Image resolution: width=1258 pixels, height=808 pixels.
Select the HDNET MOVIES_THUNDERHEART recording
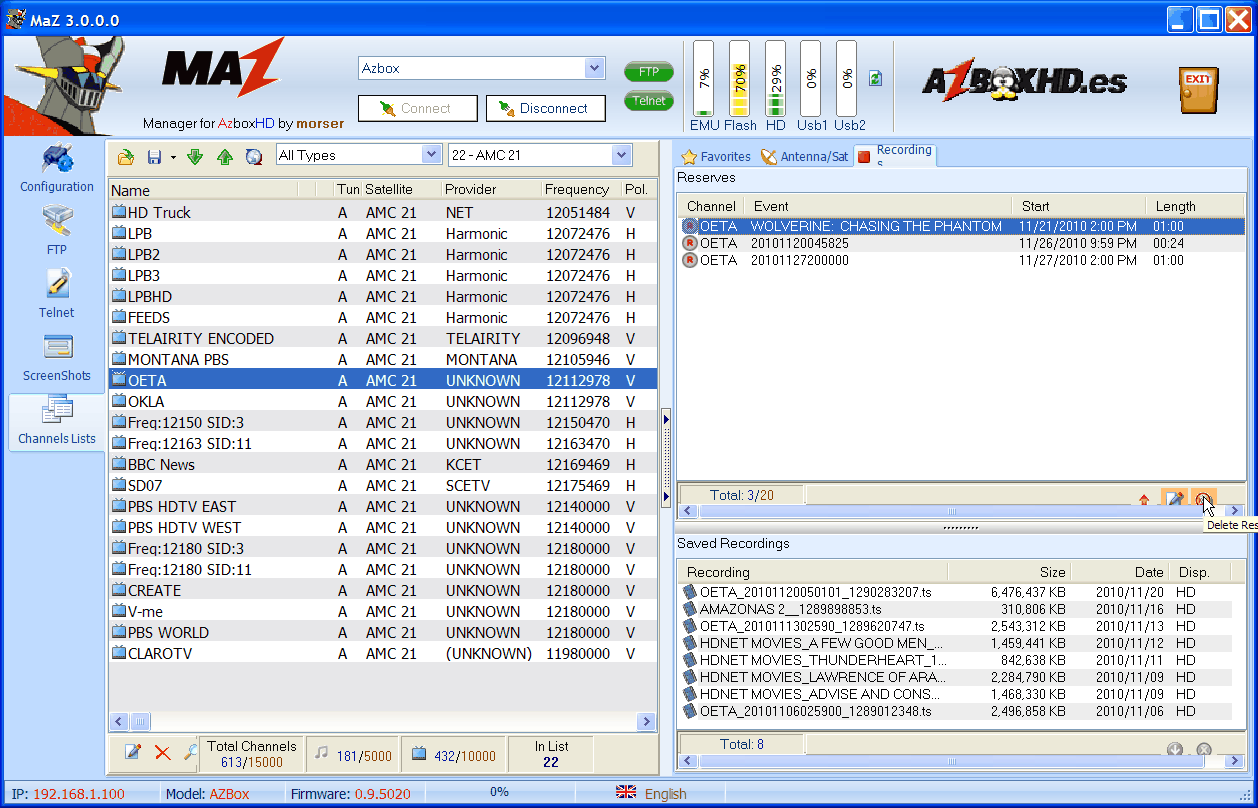point(955,660)
